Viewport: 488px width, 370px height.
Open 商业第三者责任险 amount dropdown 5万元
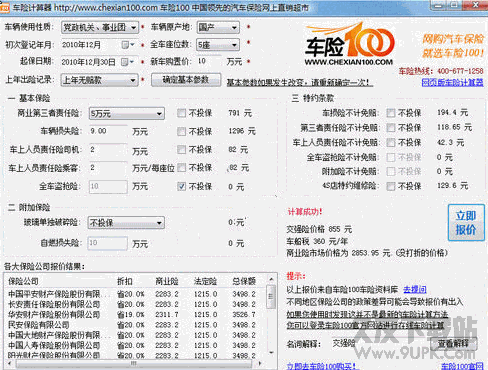tap(127, 114)
